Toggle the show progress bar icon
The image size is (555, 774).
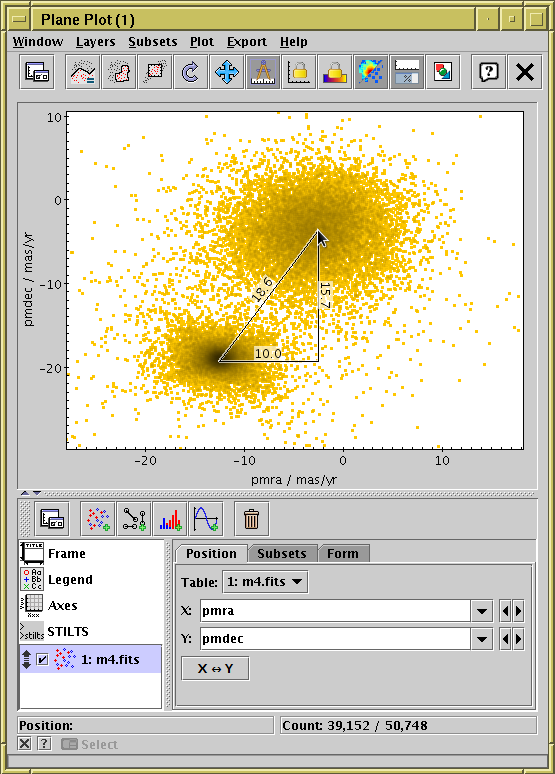[x=407, y=72]
